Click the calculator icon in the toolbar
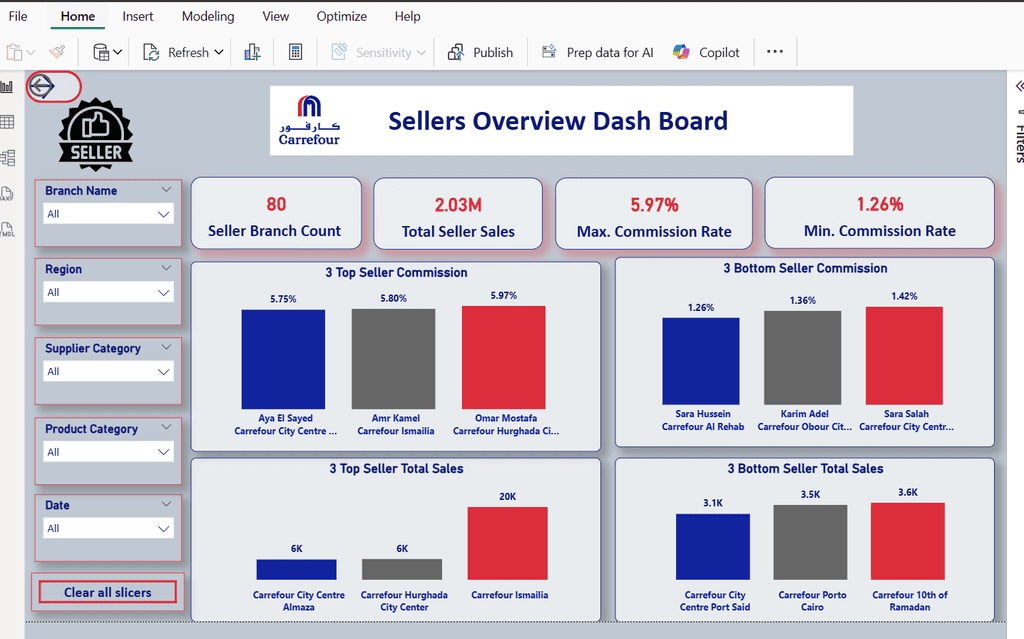1024x639 pixels. (x=295, y=52)
